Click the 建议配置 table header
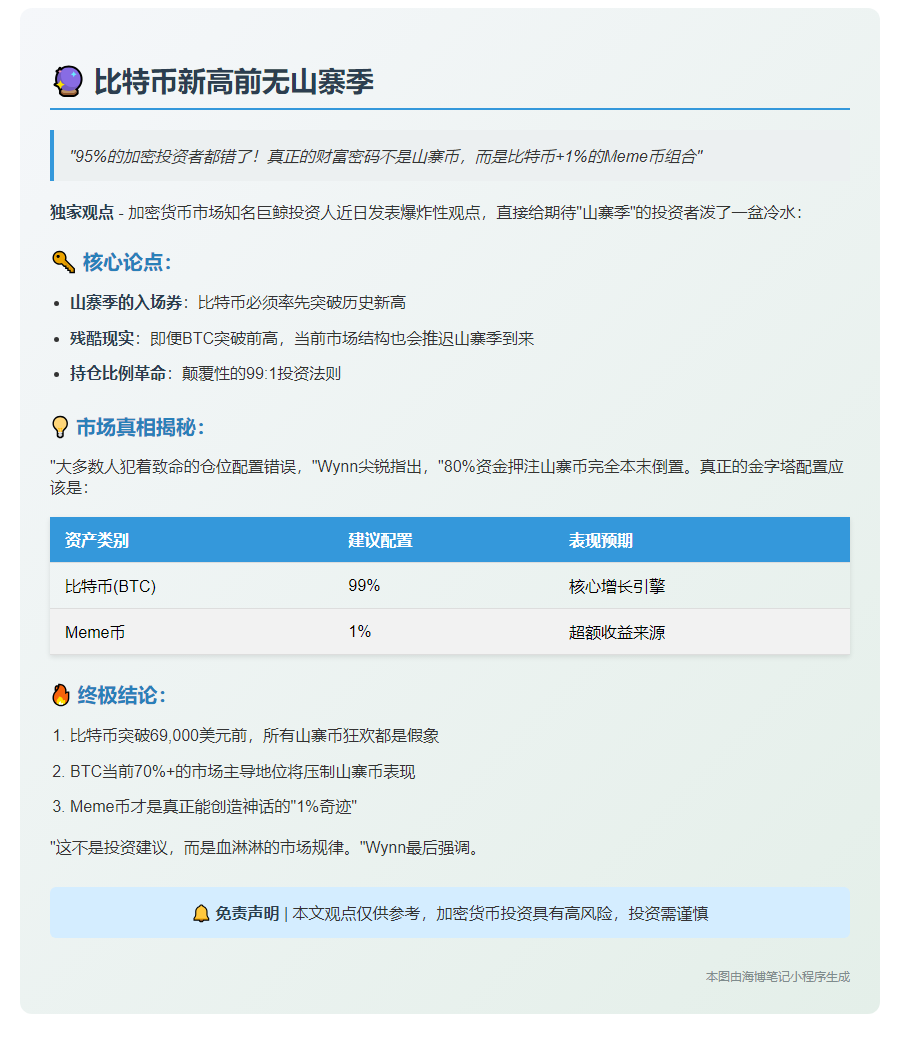Screen dimensions: 900x1045 [380, 540]
